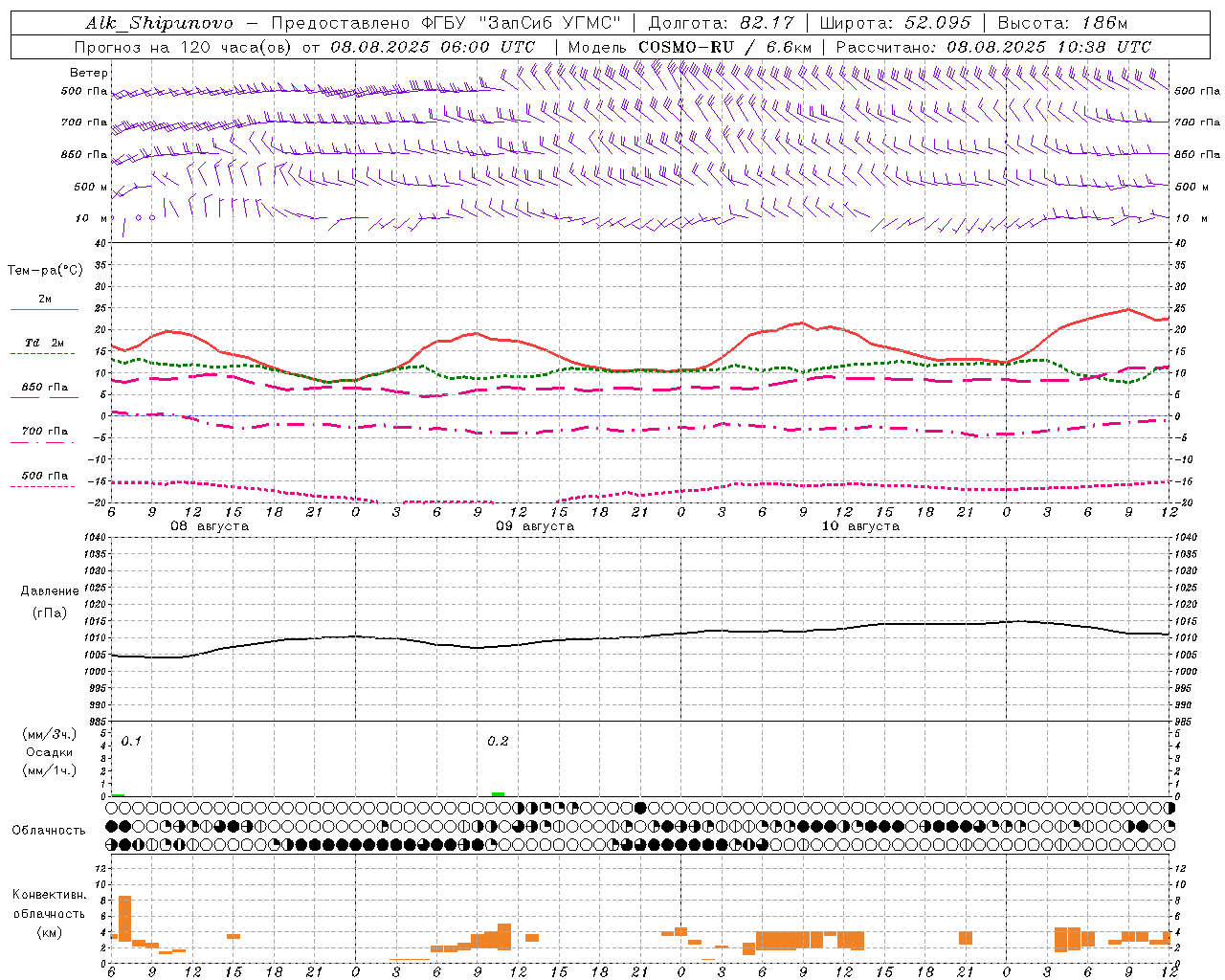Image resolution: width=1225 pixels, height=980 pixels.
Task: Click the 0.2 precipitation value
Action: (498, 742)
